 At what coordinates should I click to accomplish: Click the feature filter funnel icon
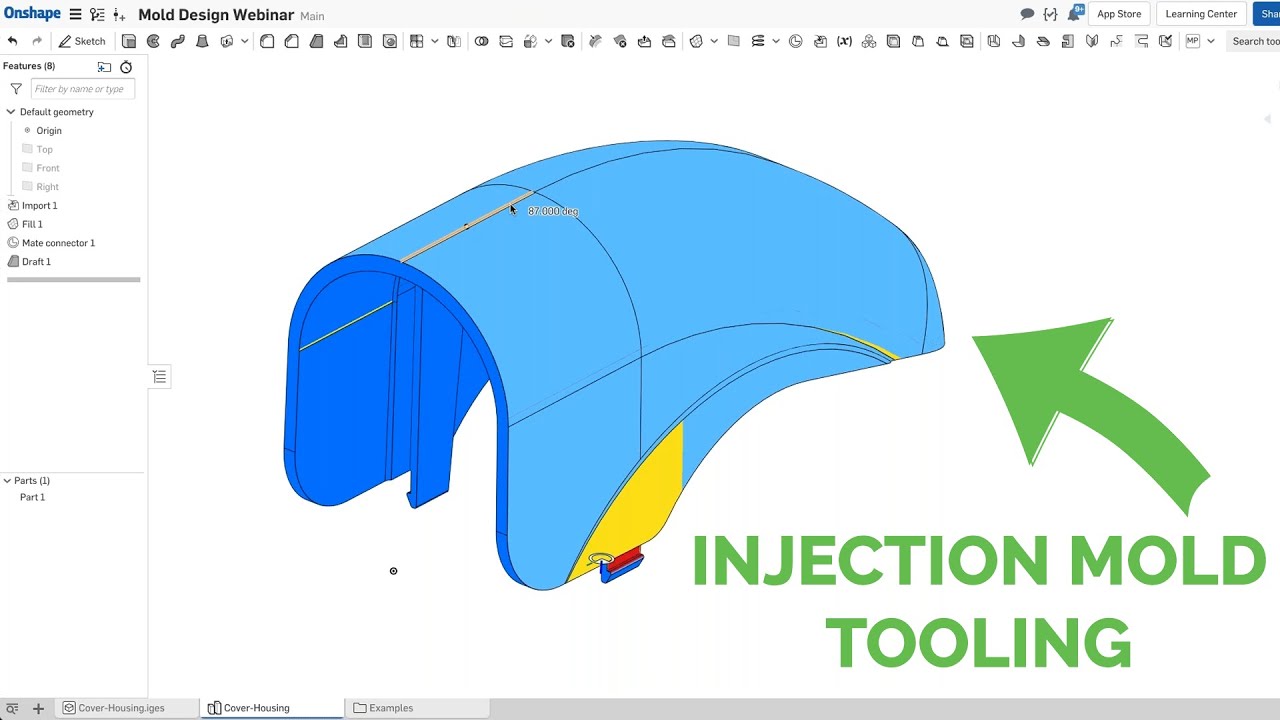pyautogui.click(x=16, y=89)
